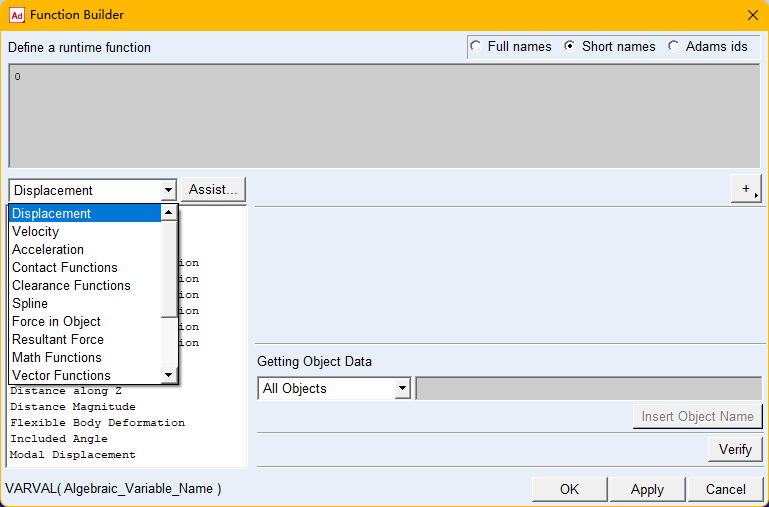Click inside the runtime function text area
The height and width of the screenshot is (507, 769).
pos(384,116)
